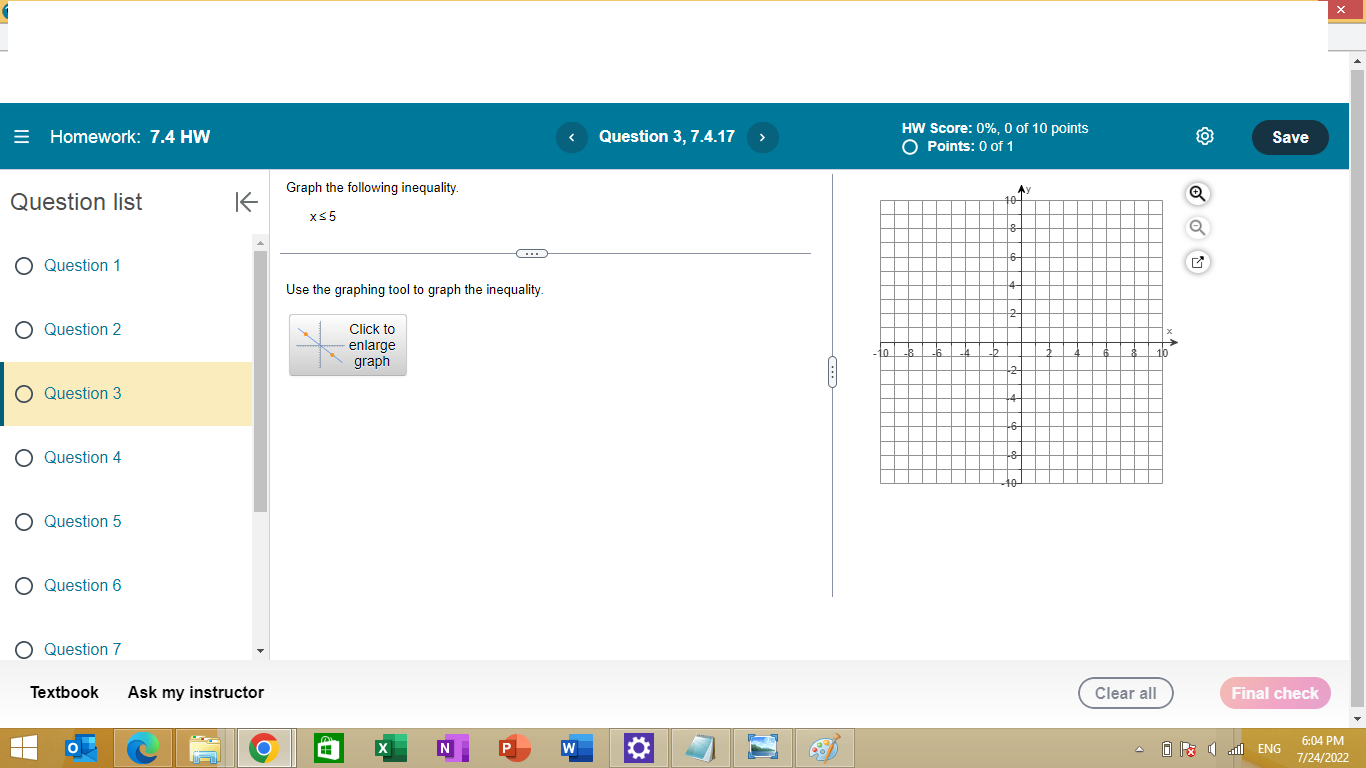Go to the previous question with the left arrow

coord(572,137)
